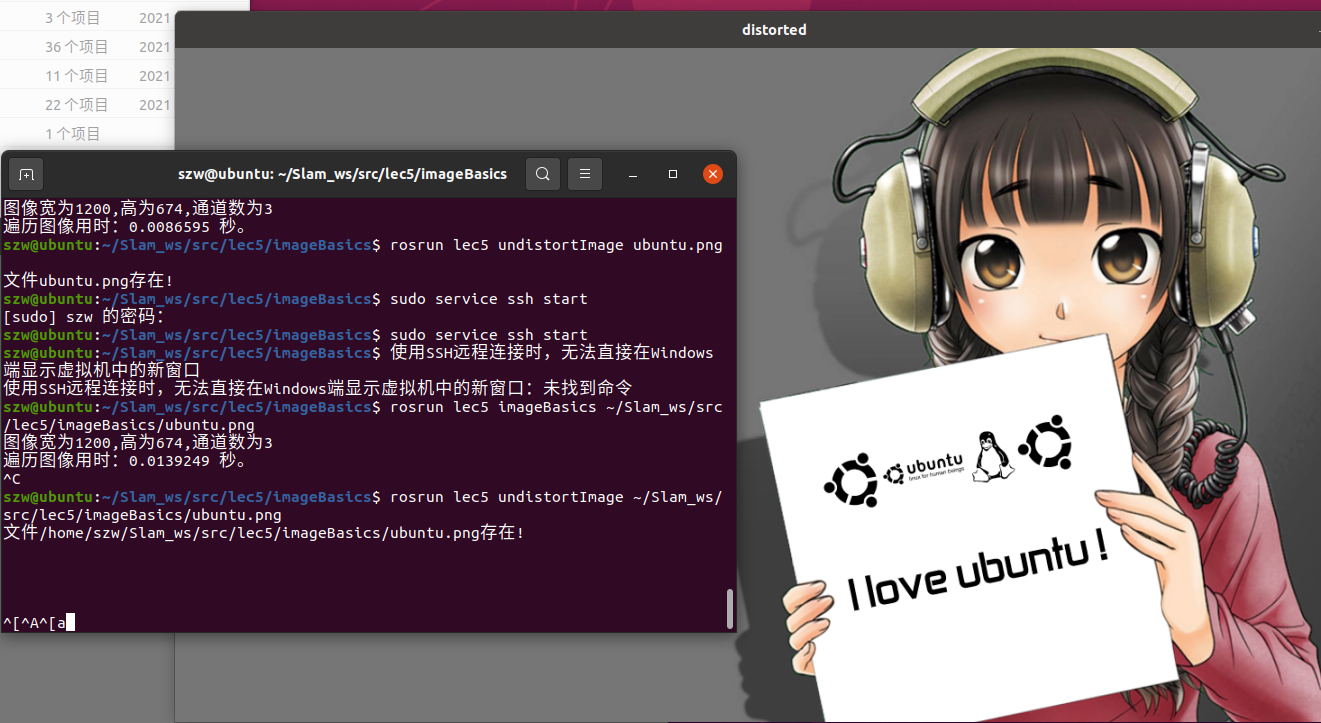Click the '^C' interrupt line in terminal
Viewport: 1321px width, 723px height.
coord(12,479)
